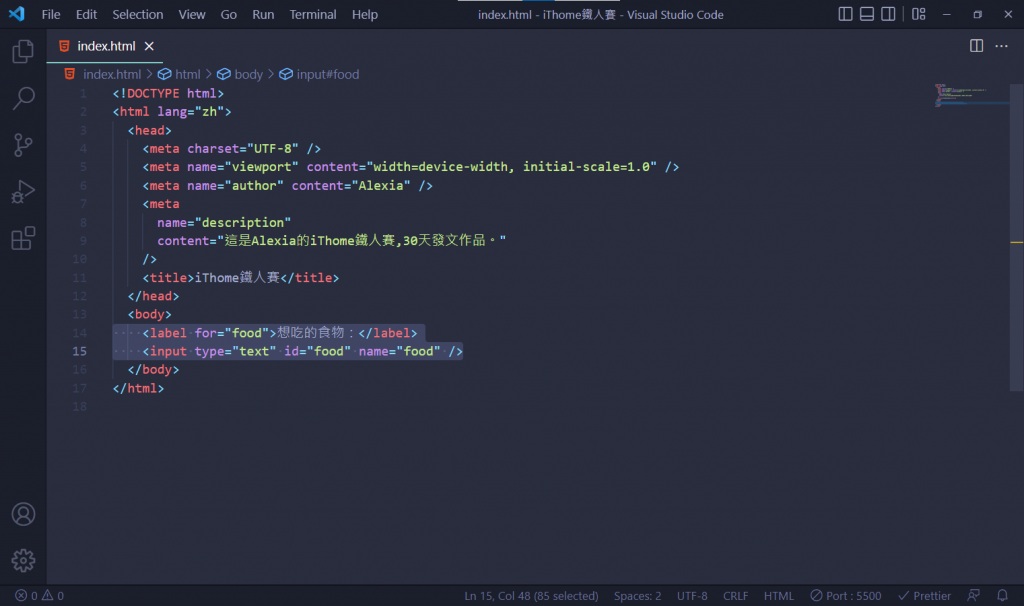Click the name="description" attribute line
Image resolution: width=1024 pixels, height=606 pixels.
click(x=223, y=223)
